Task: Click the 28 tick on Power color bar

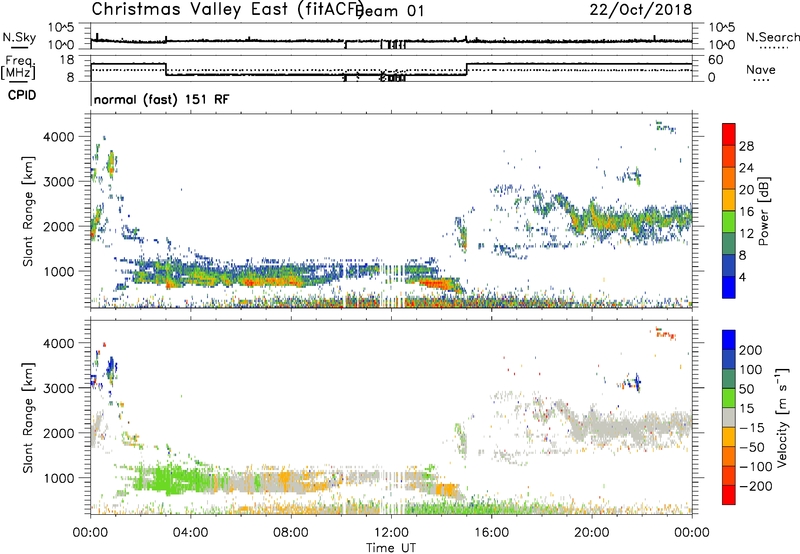Action: coord(746,146)
